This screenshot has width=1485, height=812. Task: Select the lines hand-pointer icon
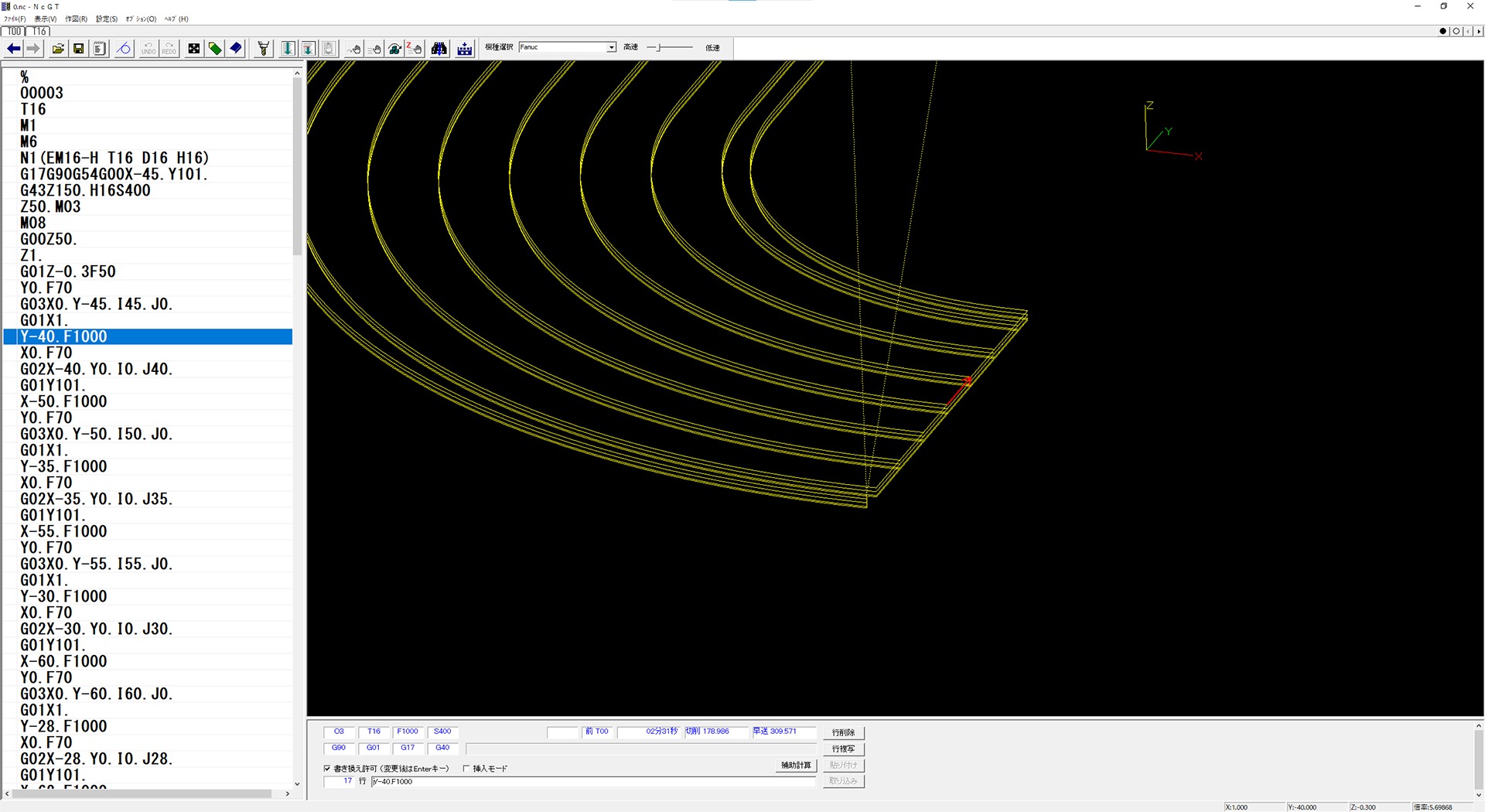coord(374,49)
